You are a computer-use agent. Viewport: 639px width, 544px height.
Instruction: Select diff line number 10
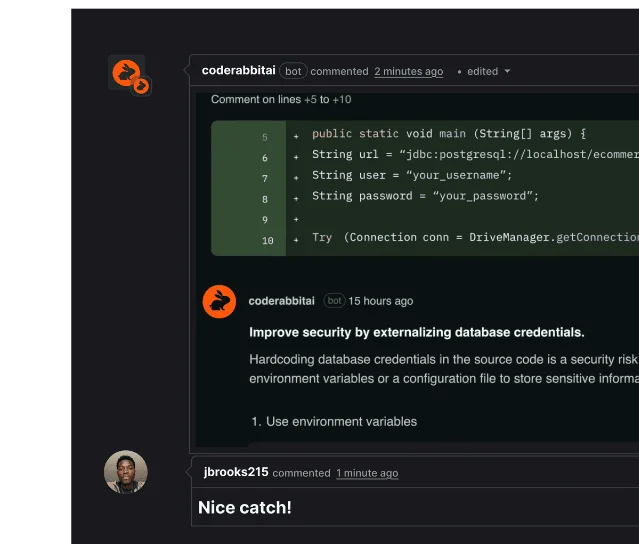pyautogui.click(x=268, y=241)
